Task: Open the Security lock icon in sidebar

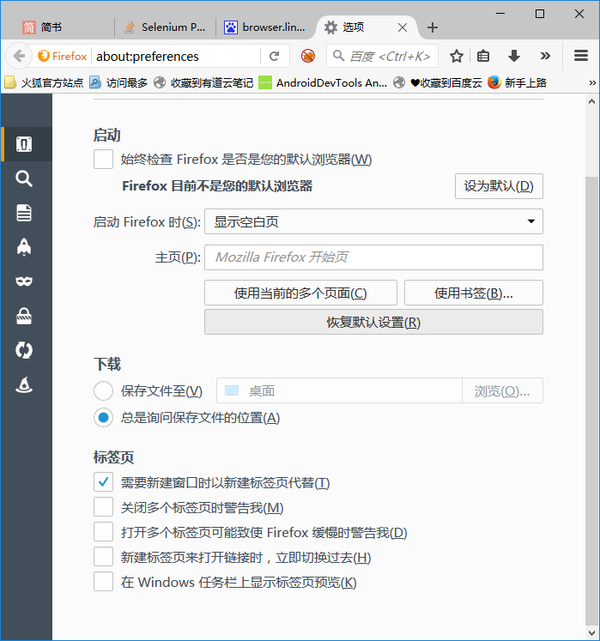Action: [x=24, y=317]
